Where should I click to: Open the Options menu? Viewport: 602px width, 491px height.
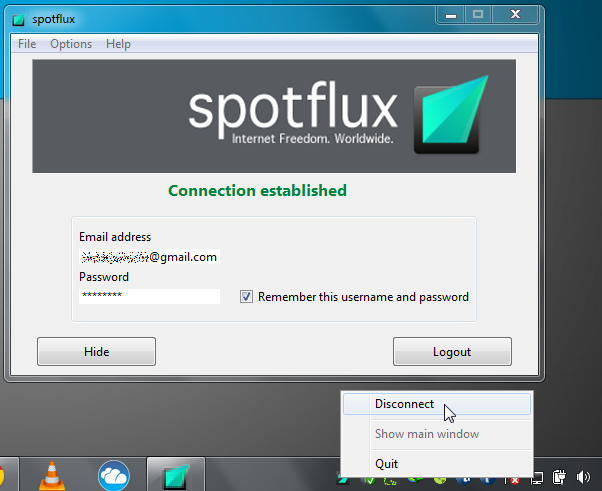pos(71,44)
